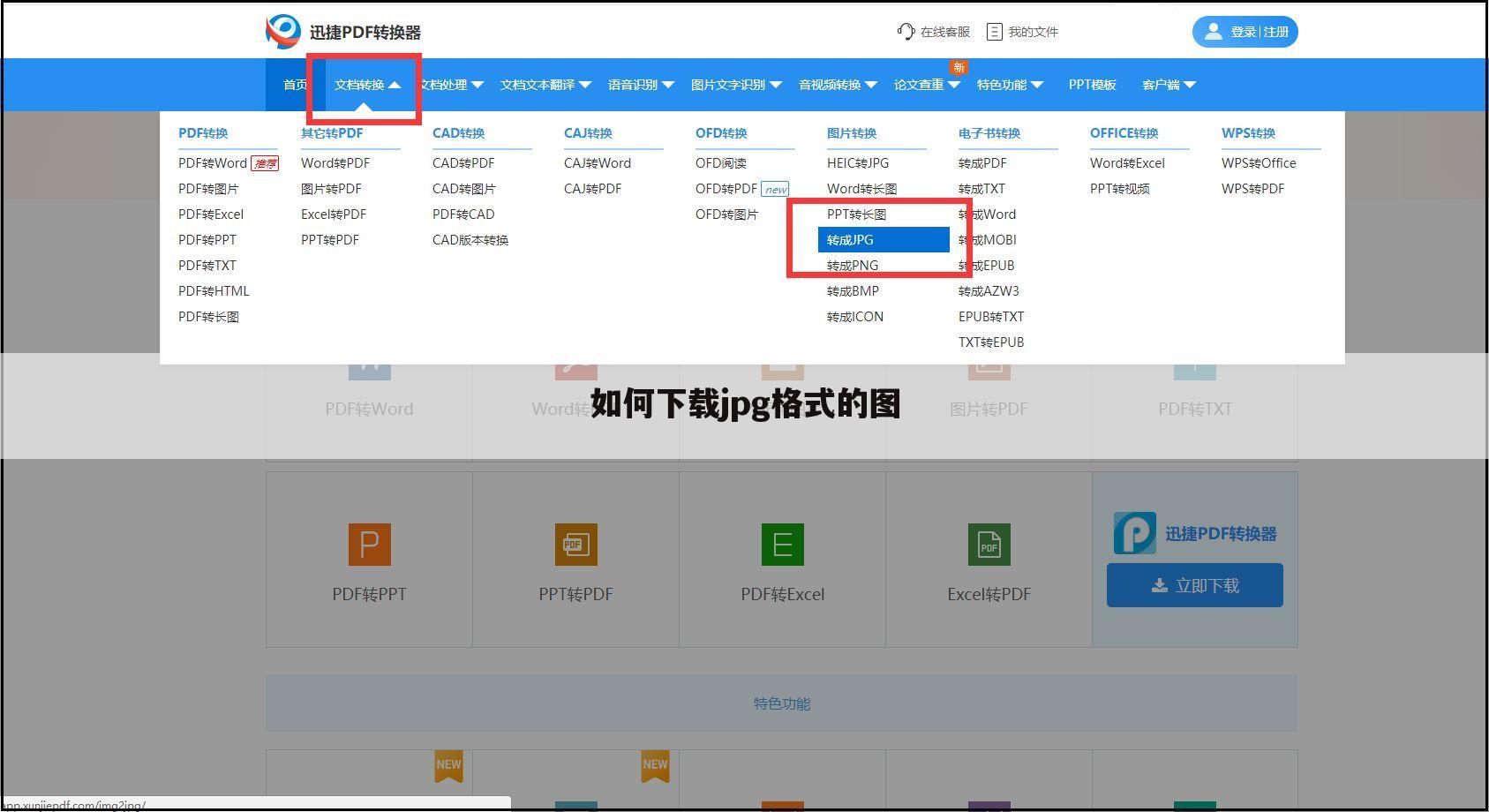Choose 转成PDF under 电子书转换

[983, 163]
